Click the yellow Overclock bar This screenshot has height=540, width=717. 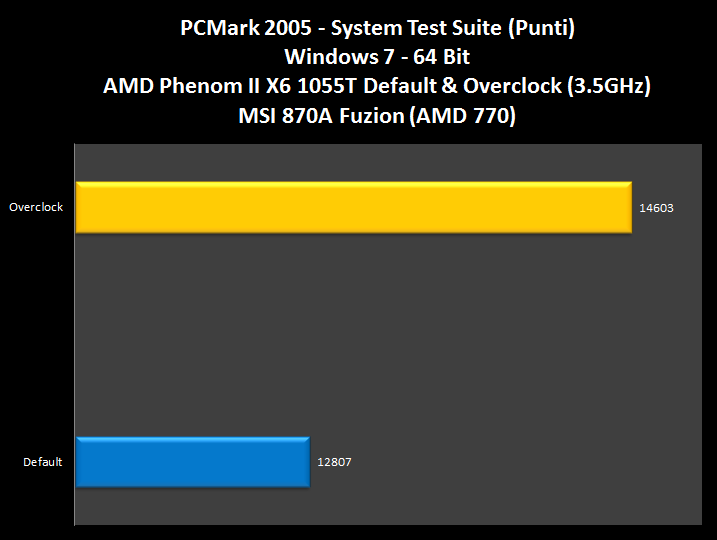(x=353, y=207)
